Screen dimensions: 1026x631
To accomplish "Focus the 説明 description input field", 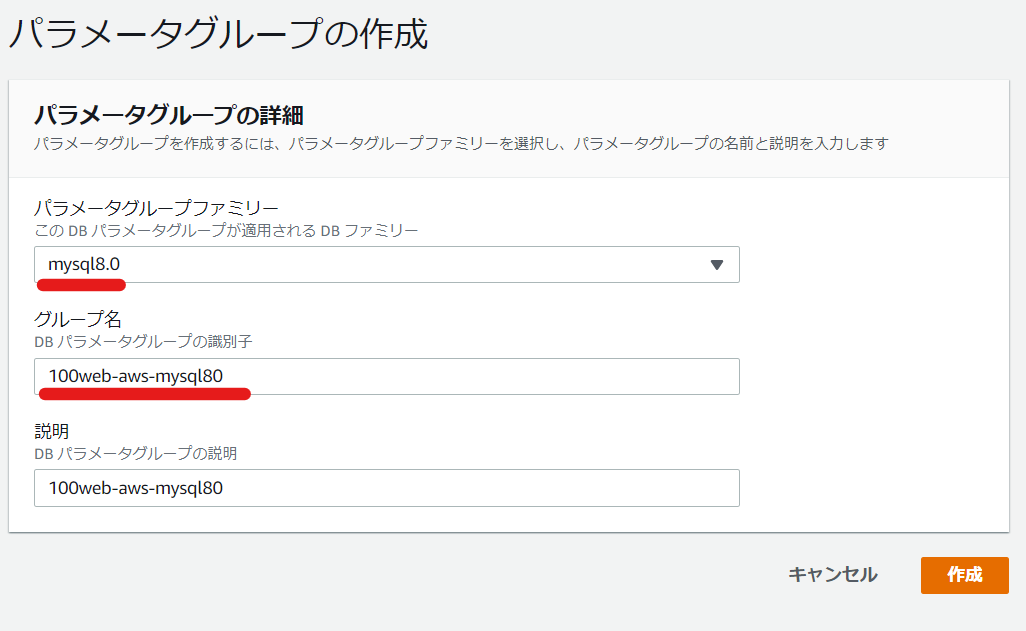I will point(387,488).
